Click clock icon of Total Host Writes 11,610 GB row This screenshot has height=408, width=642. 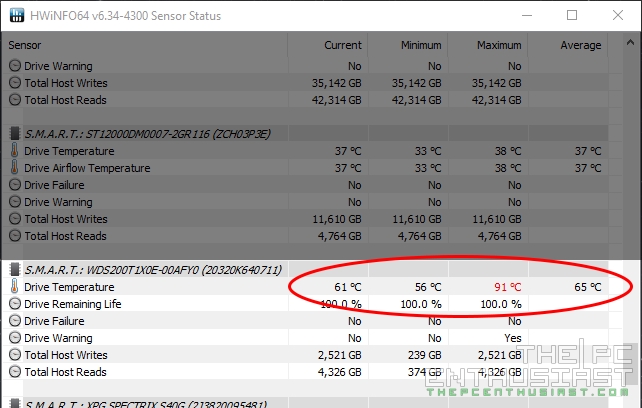click(x=15, y=219)
